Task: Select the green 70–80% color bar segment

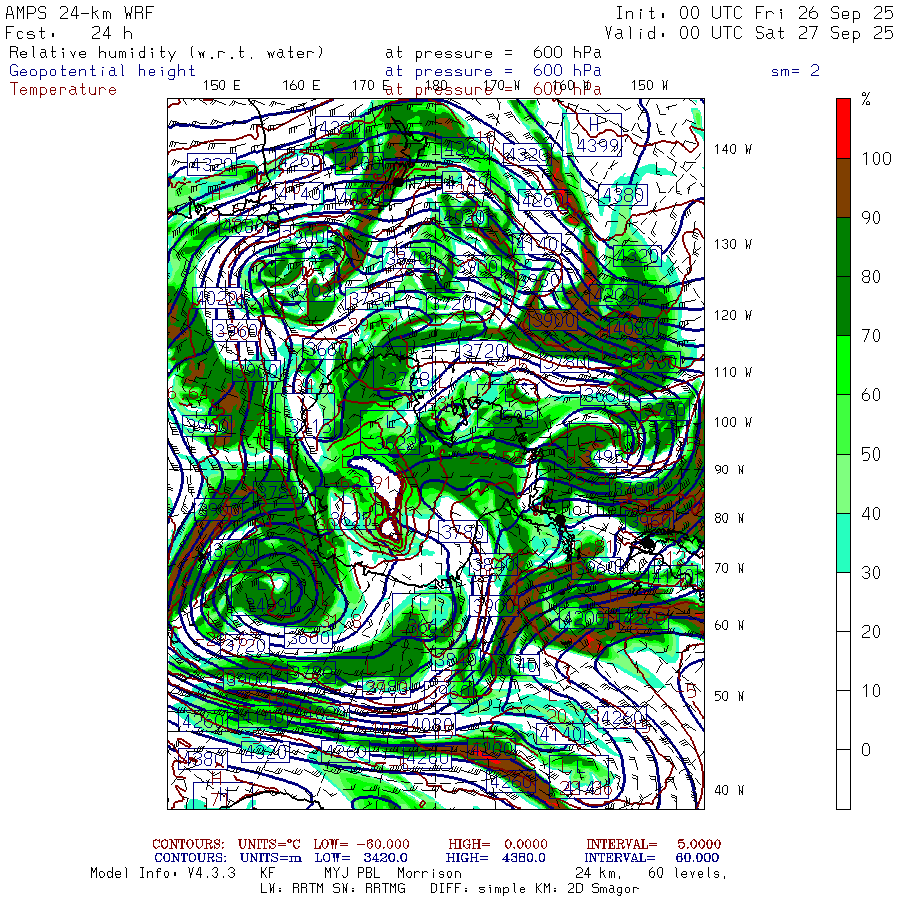Action: coord(843,306)
